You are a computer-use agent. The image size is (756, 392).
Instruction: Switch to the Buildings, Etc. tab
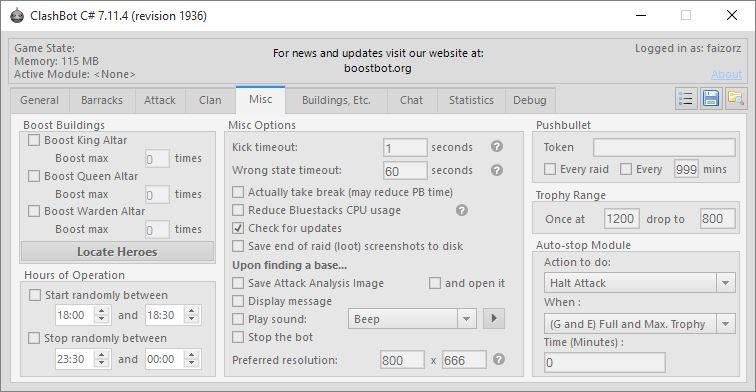point(336,100)
